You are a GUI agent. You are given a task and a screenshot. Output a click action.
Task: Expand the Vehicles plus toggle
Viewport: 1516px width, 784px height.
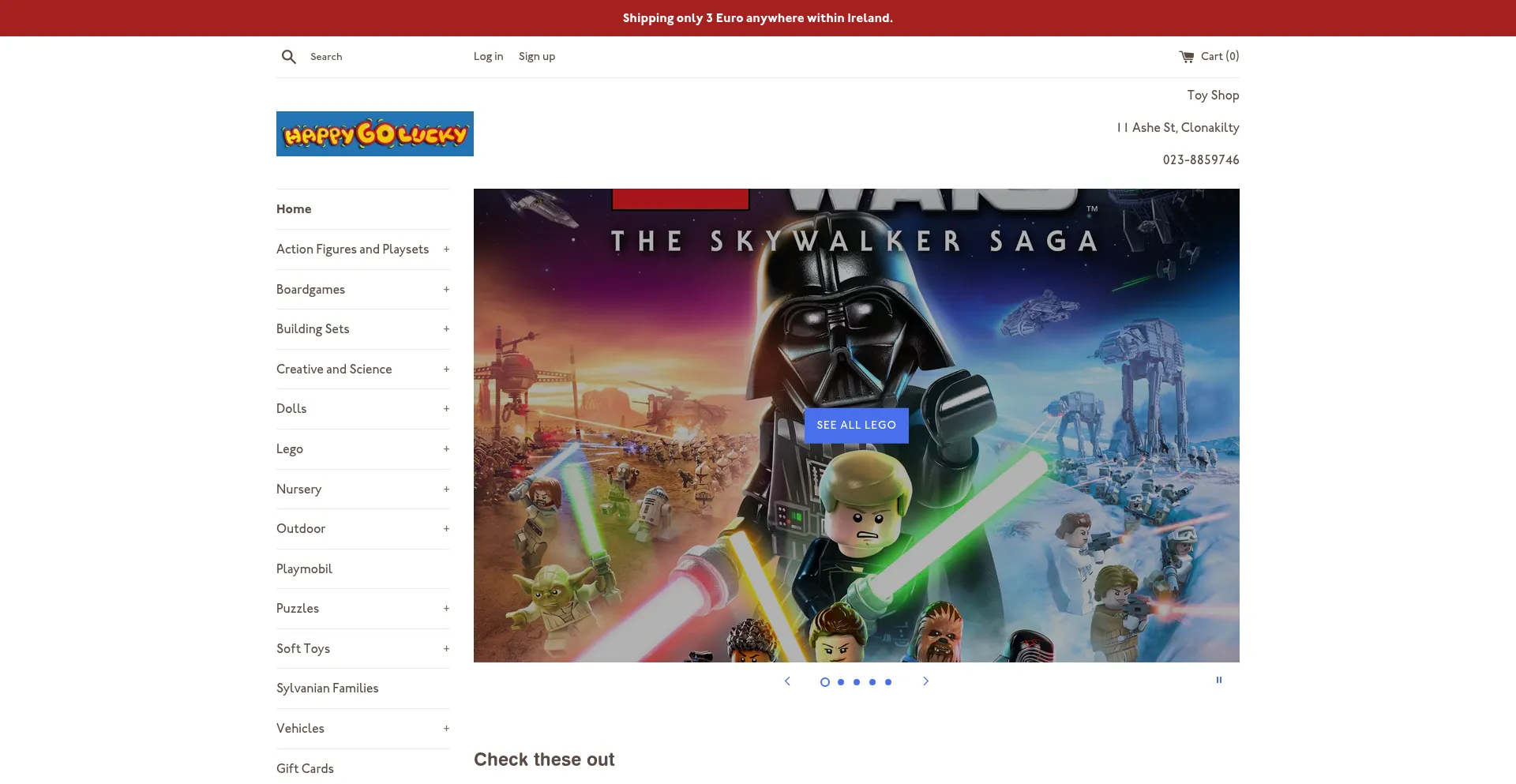(446, 729)
